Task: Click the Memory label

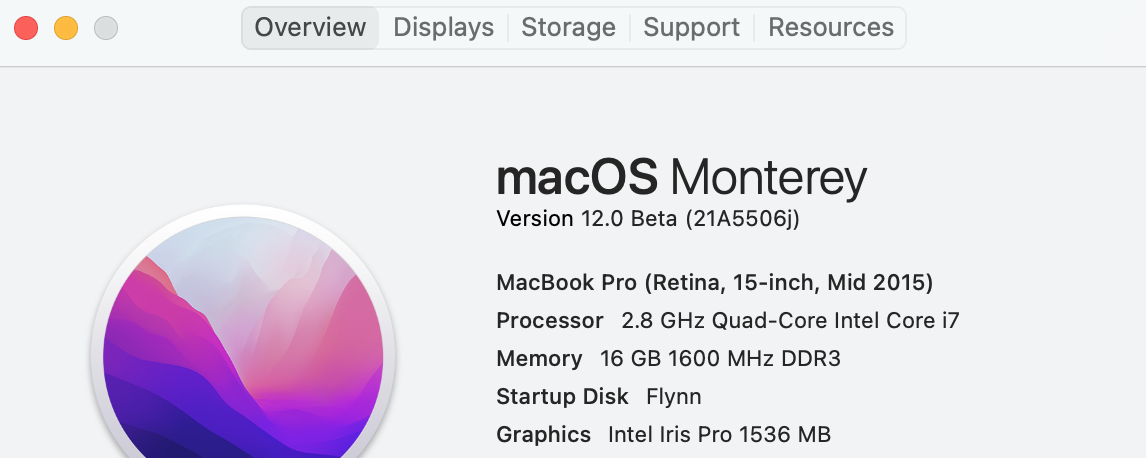Action: click(x=539, y=359)
